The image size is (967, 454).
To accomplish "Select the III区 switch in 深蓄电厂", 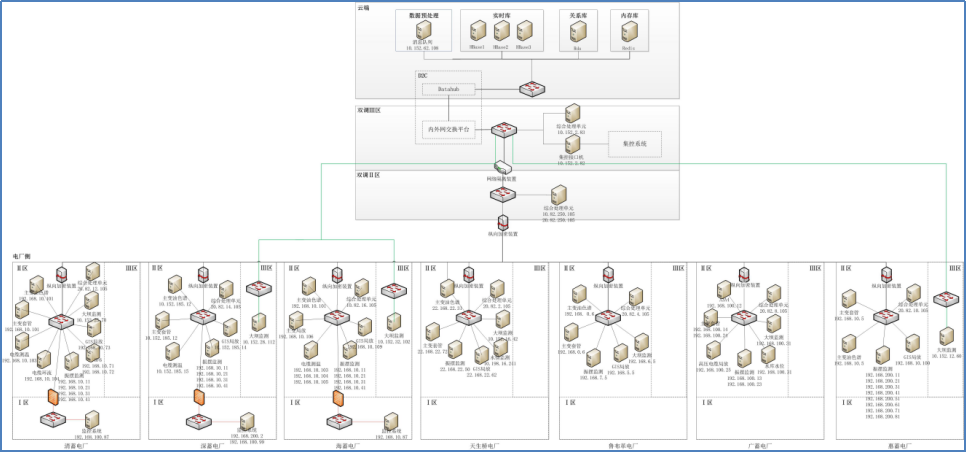I will [258, 288].
